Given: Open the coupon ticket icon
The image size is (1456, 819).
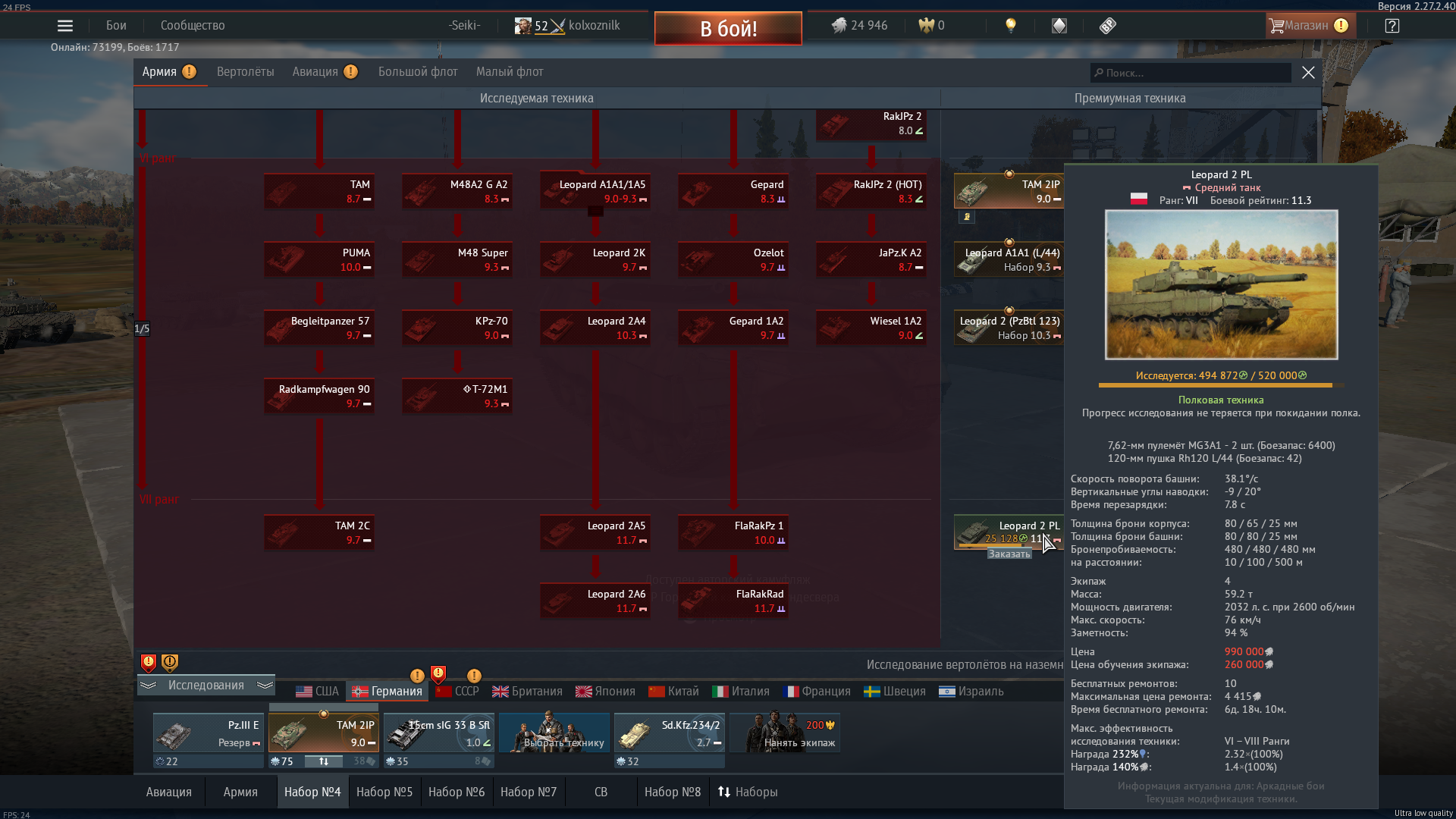Looking at the screenshot, I should [x=1108, y=26].
